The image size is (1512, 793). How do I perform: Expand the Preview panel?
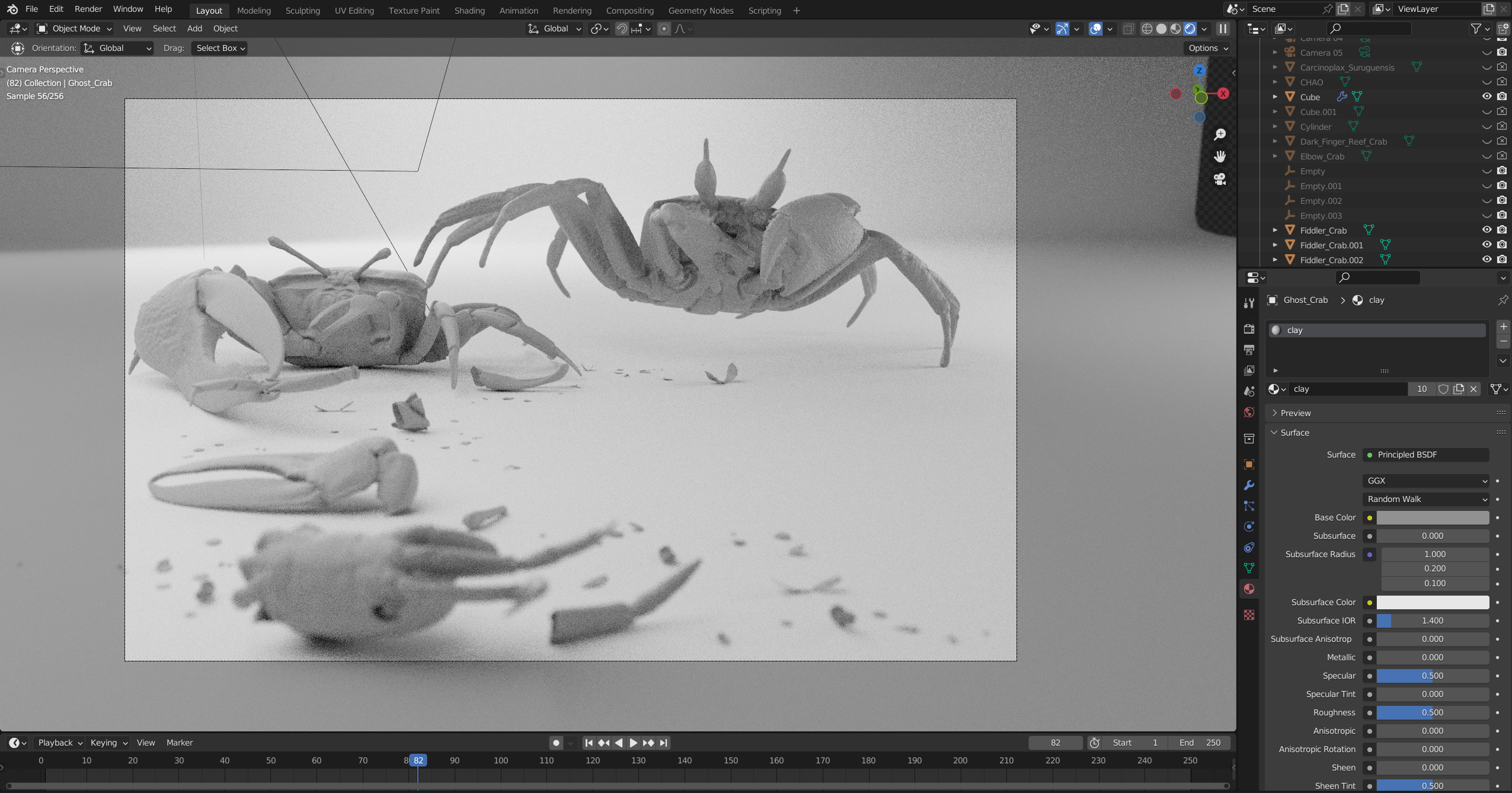[x=1296, y=413]
